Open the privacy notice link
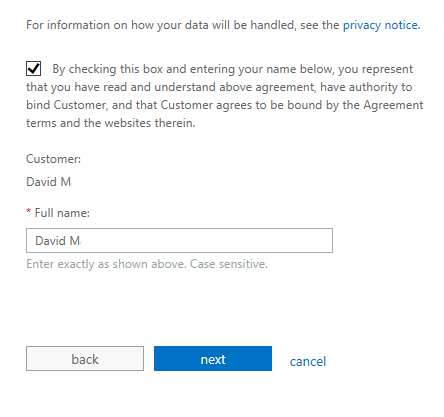444x417 pixels. tap(381, 25)
